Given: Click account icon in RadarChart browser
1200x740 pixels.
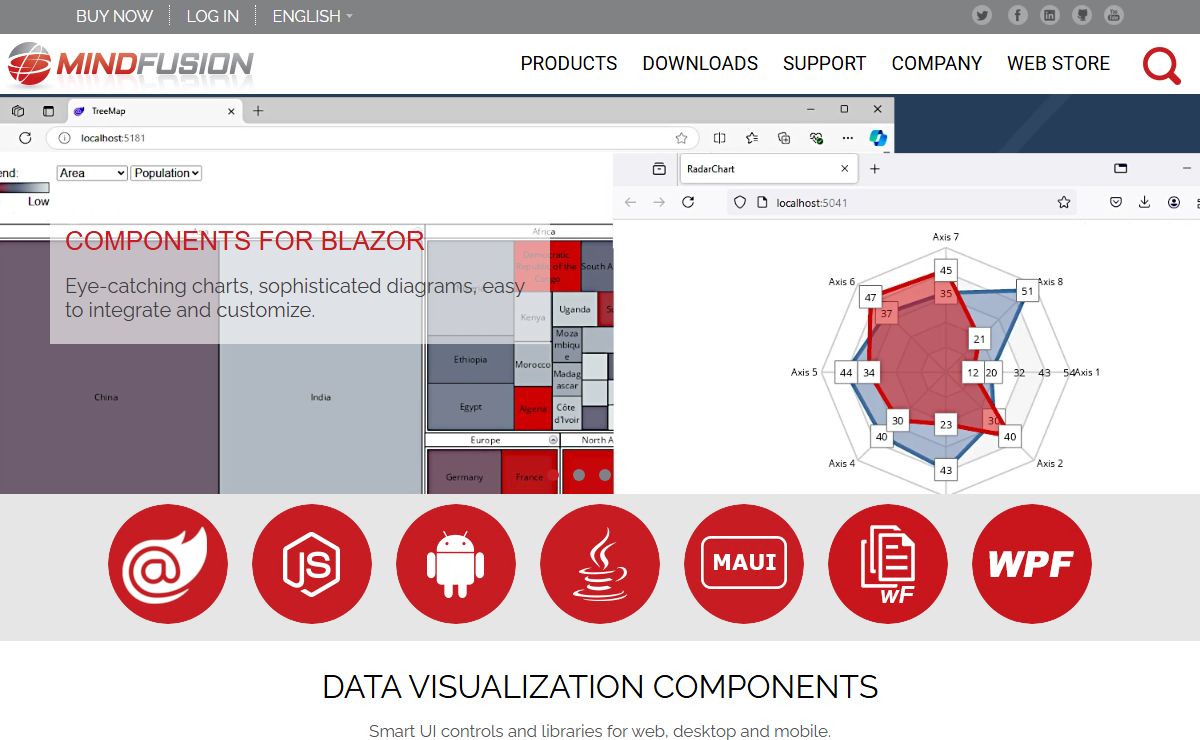Looking at the screenshot, I should (x=1174, y=202).
